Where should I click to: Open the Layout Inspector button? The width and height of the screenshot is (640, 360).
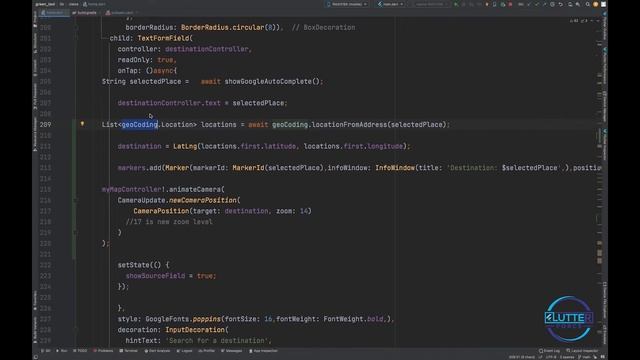[x=582, y=351]
